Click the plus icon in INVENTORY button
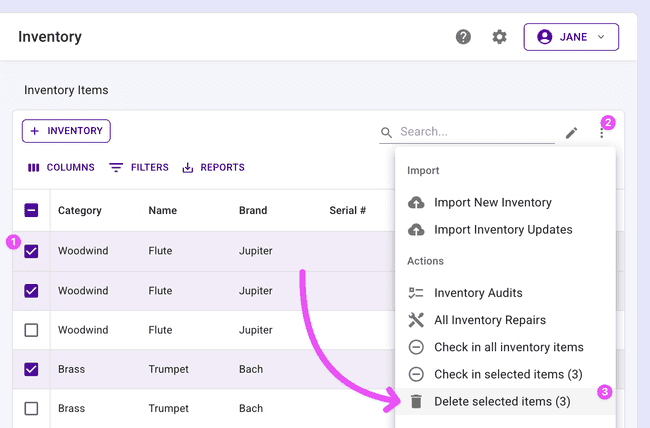Screen dimensions: 650x428 point(35,131)
